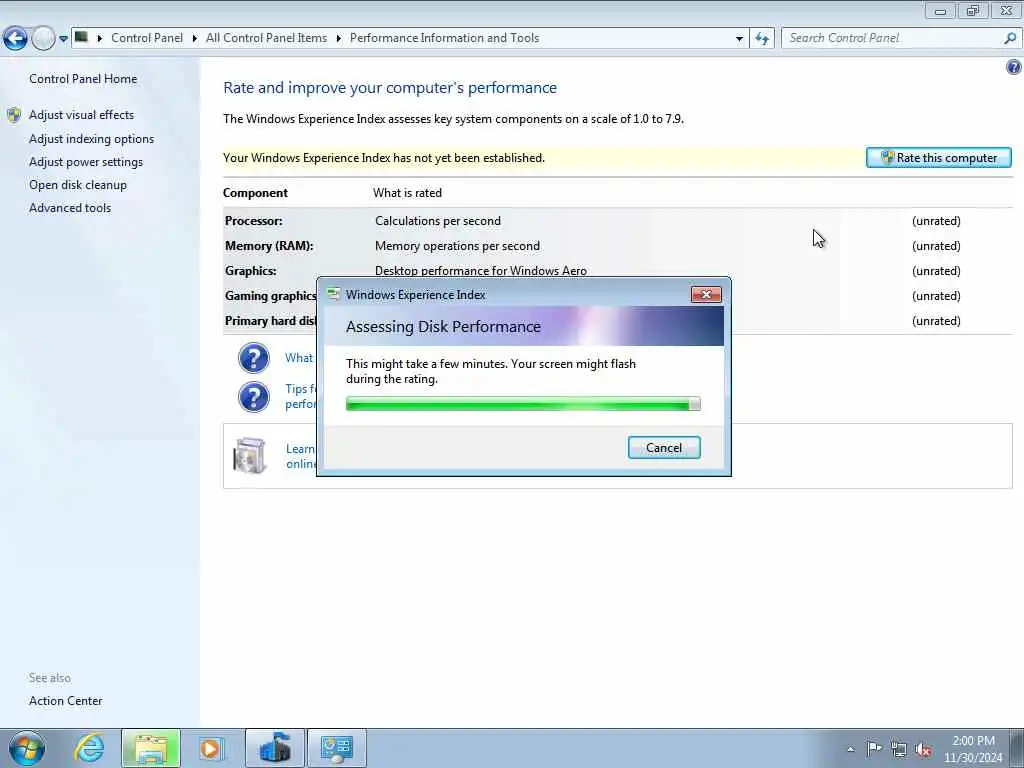Click the blue computer taskbar app icon

(275, 748)
